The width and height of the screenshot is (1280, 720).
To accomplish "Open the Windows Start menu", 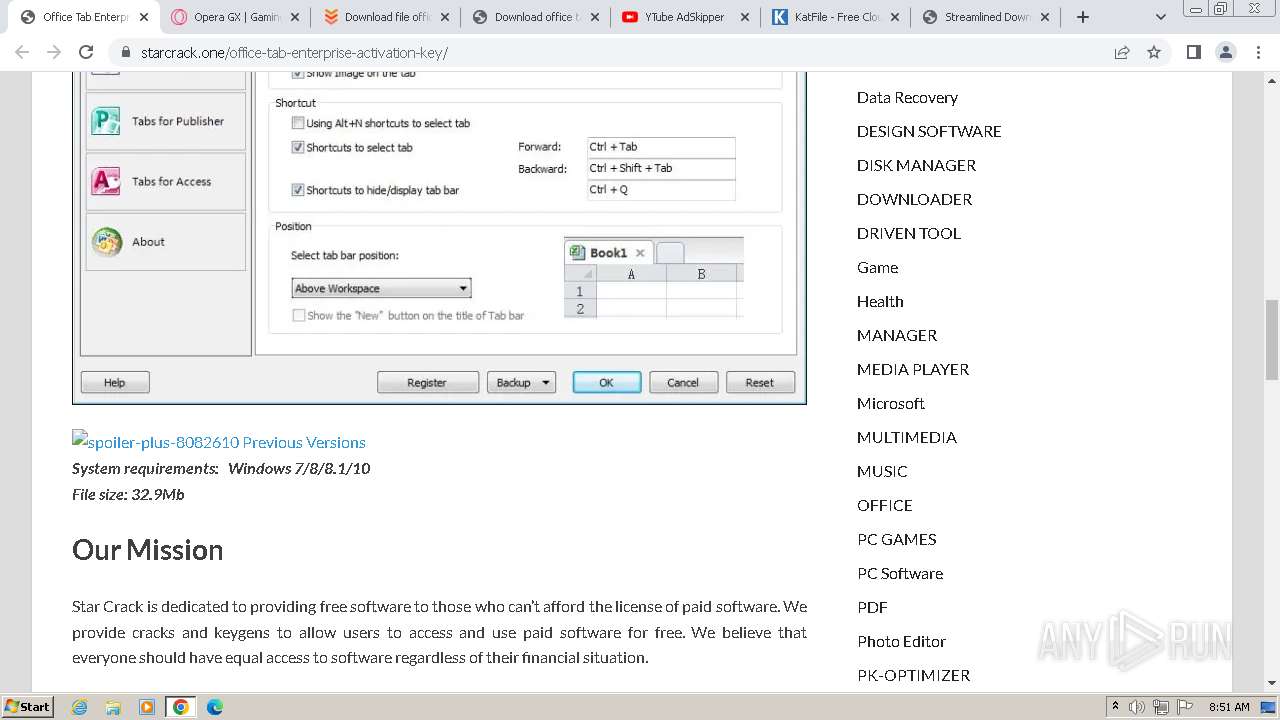I will click(27, 707).
